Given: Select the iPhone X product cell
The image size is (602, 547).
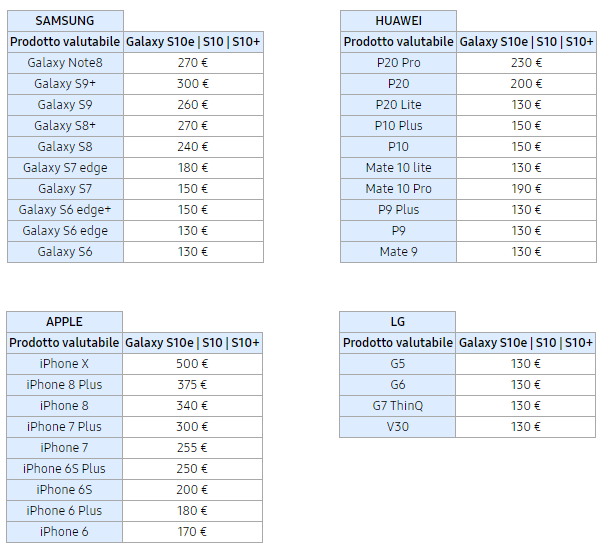Looking at the screenshot, I should 65,364.
